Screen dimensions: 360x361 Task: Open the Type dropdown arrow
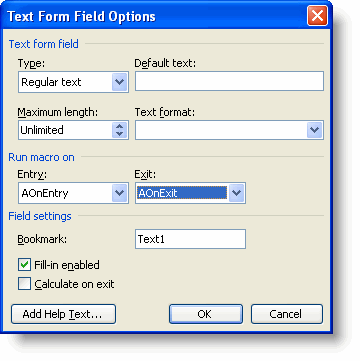point(120,82)
